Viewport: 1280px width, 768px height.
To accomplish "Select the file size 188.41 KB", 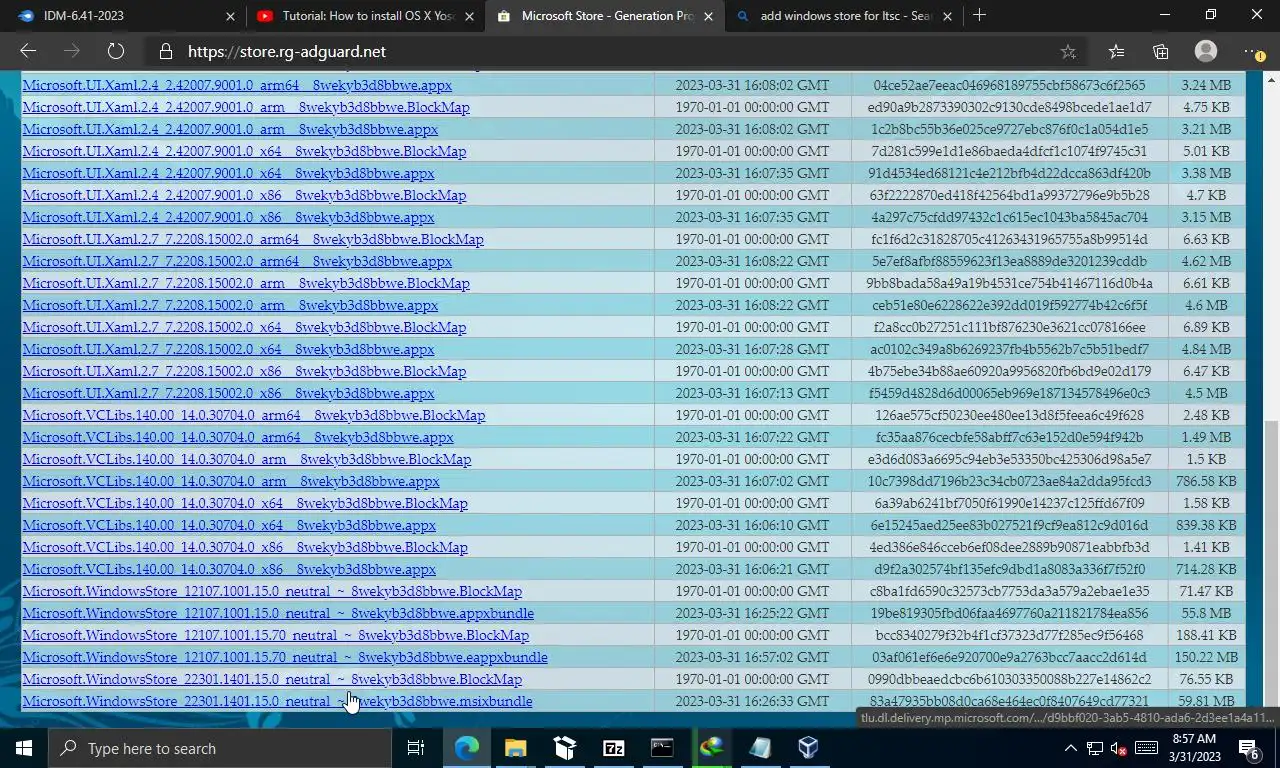I will (1205, 635).
